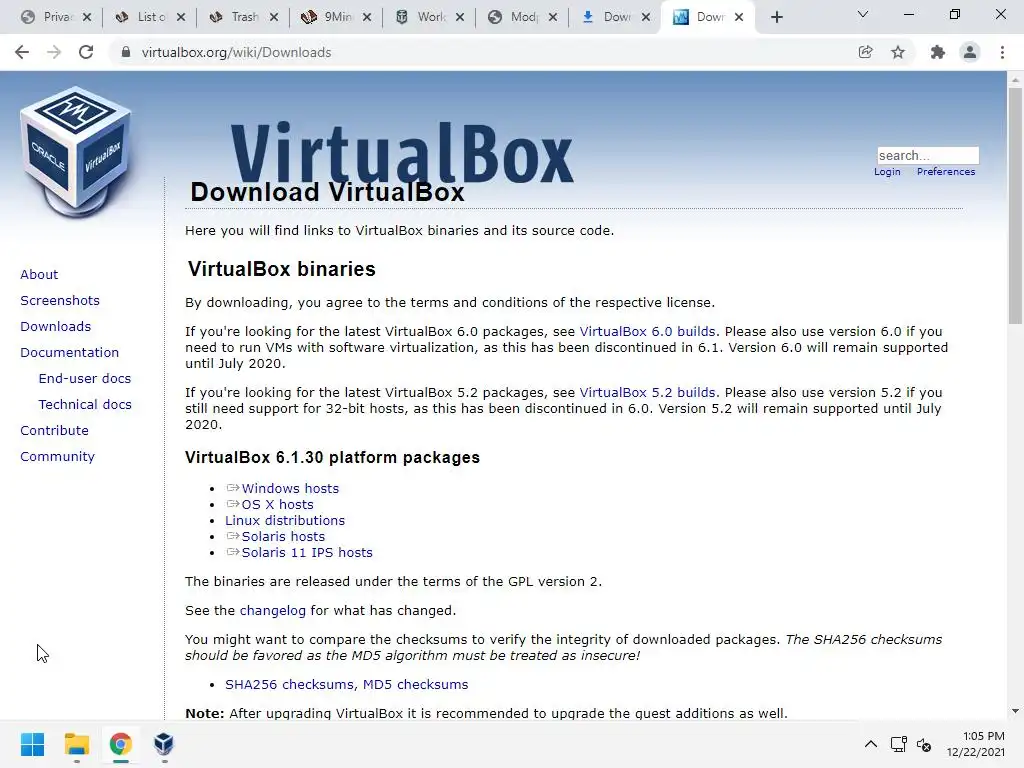
Task: View site security lock info
Action: (126, 52)
